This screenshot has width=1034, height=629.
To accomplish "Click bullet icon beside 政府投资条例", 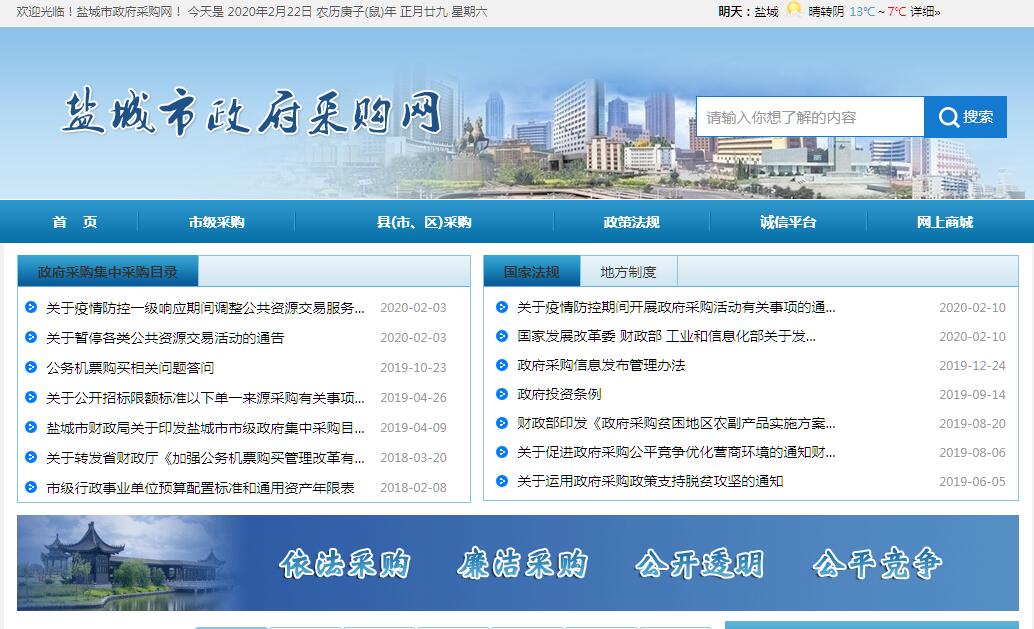I will click(x=502, y=394).
